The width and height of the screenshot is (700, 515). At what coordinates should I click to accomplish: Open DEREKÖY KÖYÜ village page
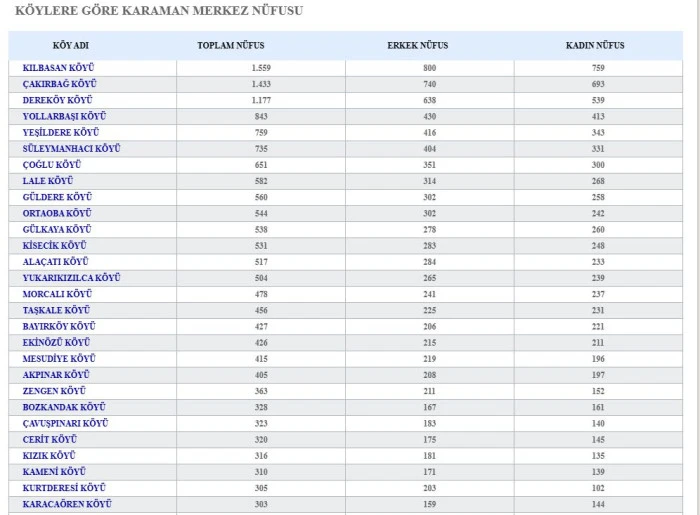pyautogui.click(x=57, y=100)
